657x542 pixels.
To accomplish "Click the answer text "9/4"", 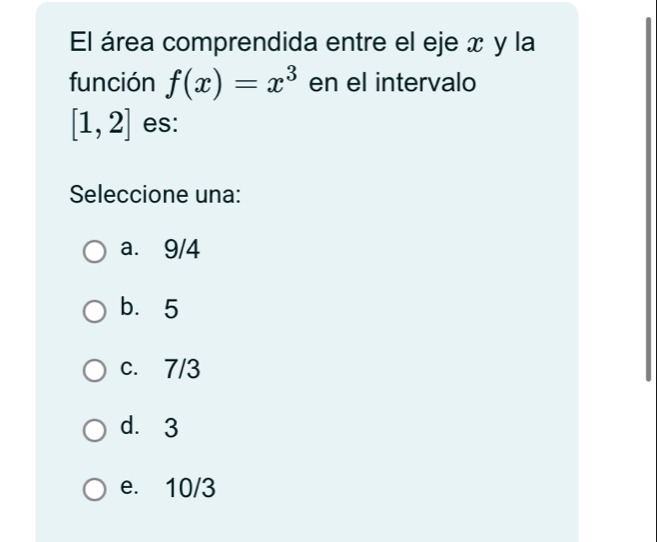I will point(184,252).
